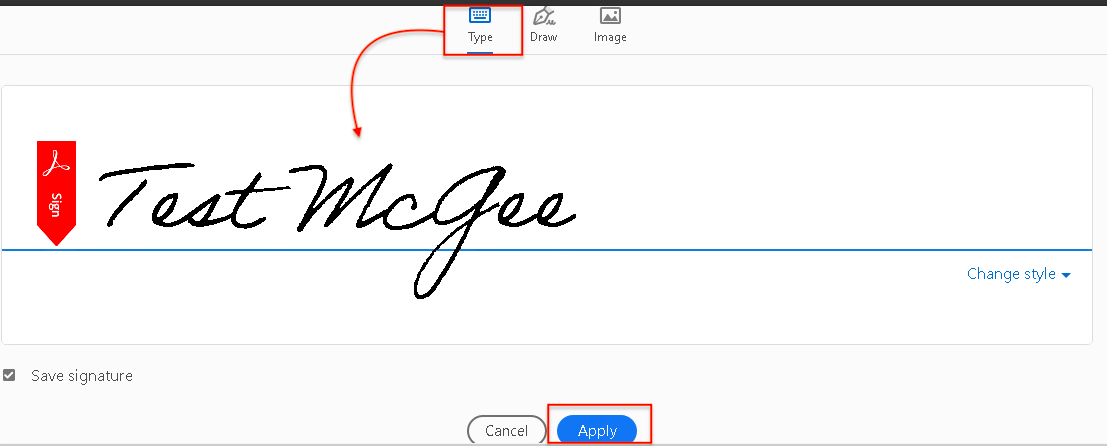Click the vertical Sign text on red marker
The width and height of the screenshot is (1107, 446).
click(56, 203)
